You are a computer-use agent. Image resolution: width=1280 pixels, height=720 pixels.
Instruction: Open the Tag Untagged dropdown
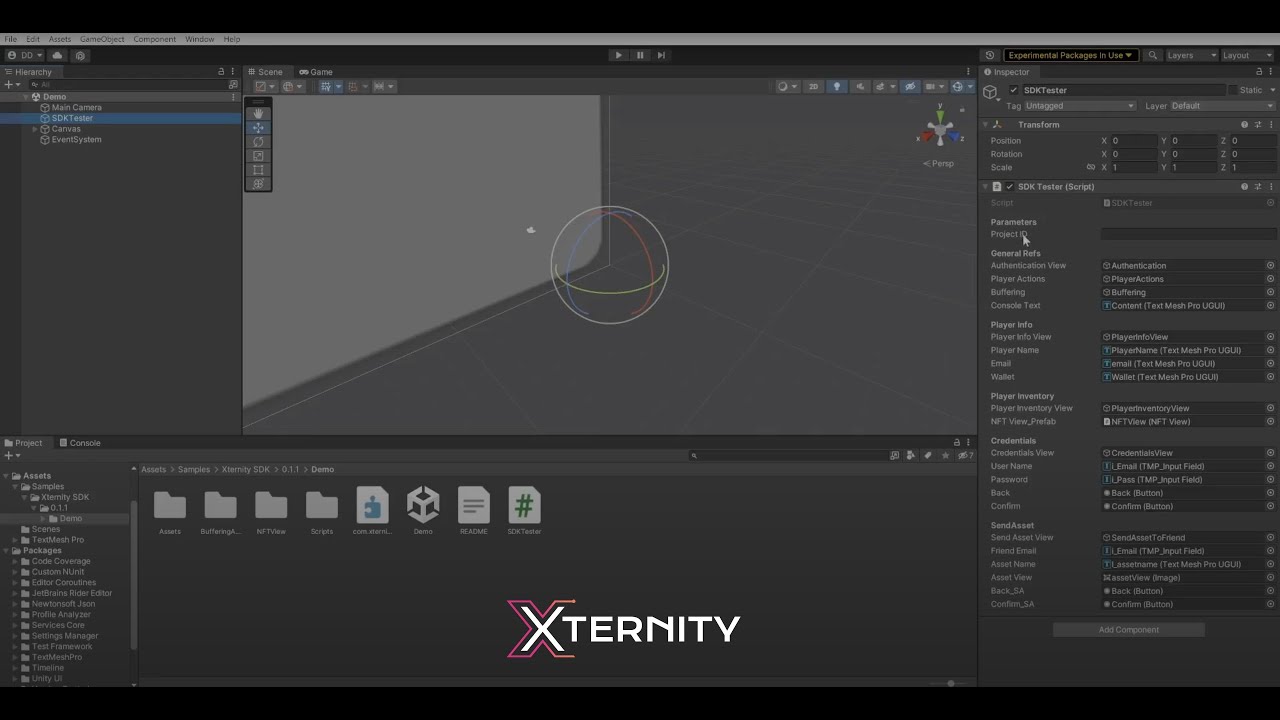pos(1080,106)
